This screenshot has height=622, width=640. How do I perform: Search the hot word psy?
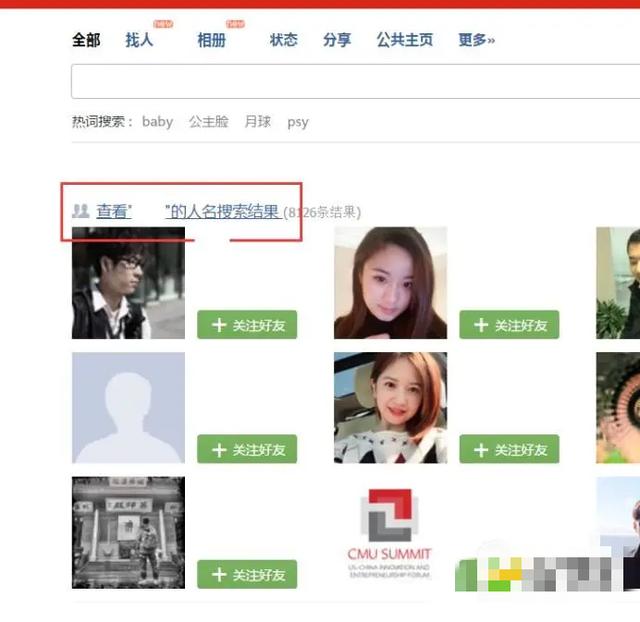298,122
